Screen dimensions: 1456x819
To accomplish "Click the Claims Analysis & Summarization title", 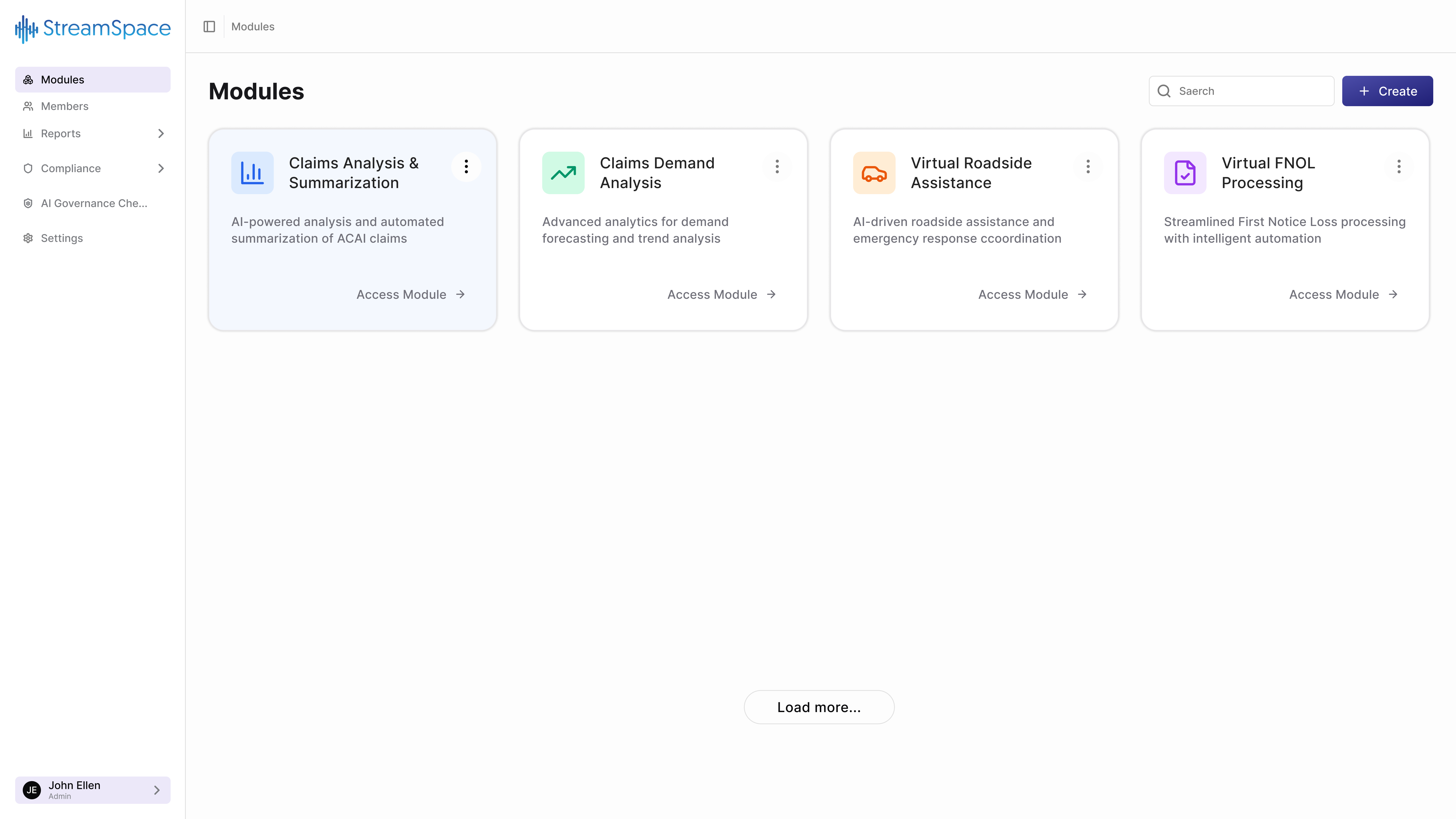I will coord(354,173).
